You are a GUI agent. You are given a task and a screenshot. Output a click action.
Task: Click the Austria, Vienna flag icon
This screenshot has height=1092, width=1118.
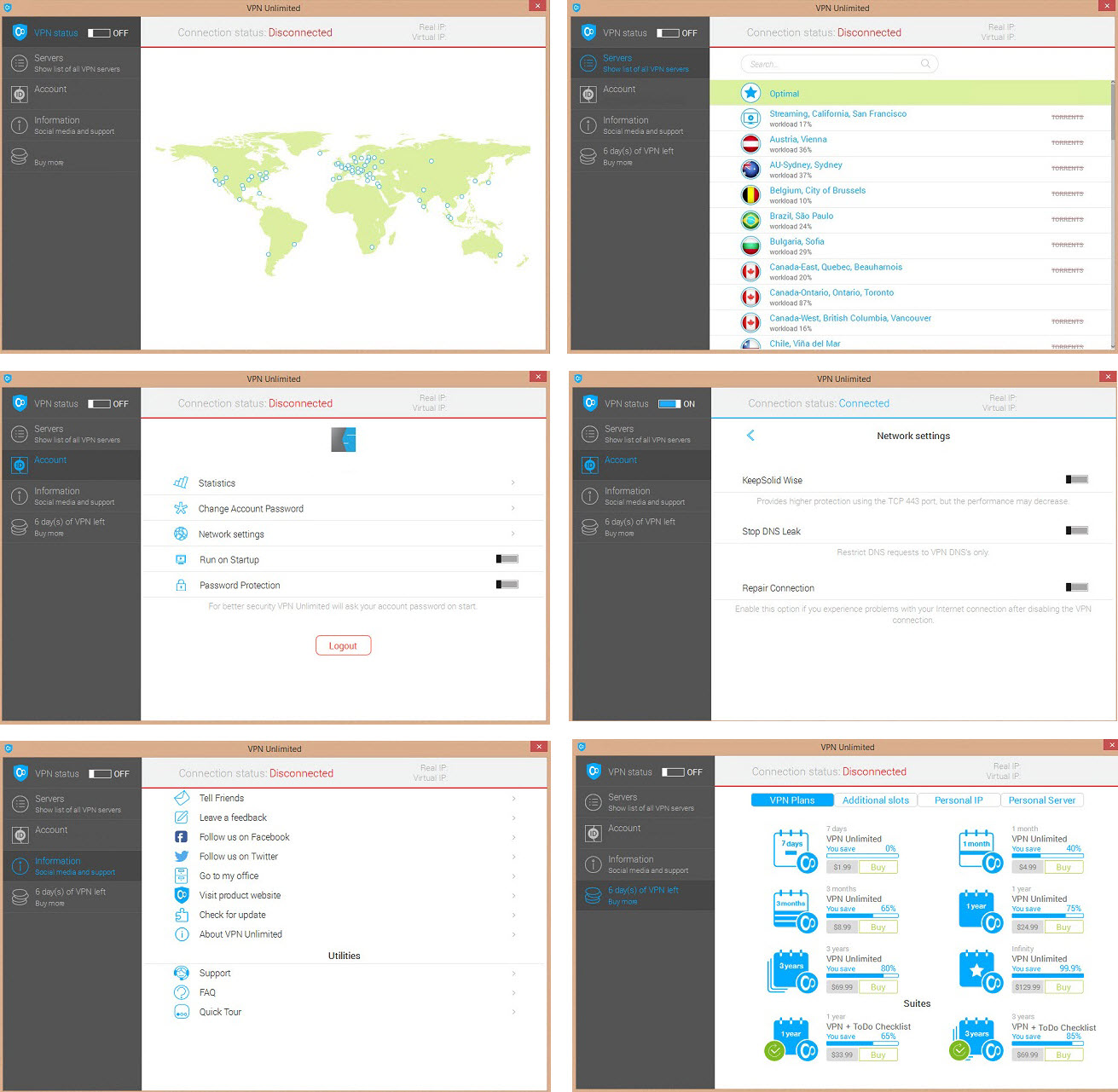750,144
